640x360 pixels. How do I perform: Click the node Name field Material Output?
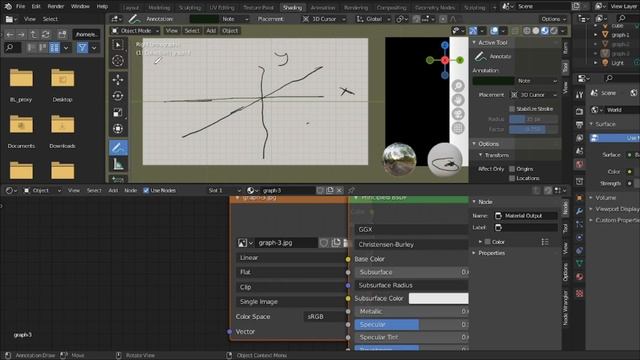tap(526, 216)
